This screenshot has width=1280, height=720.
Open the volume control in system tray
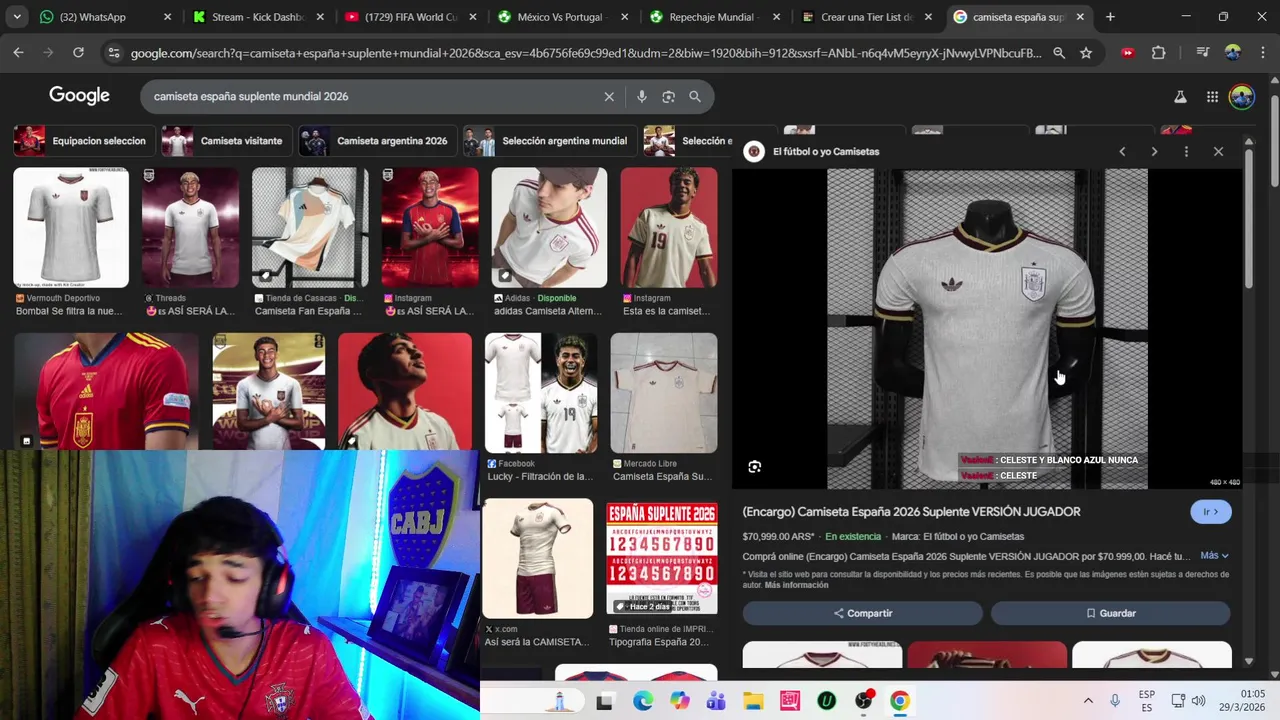[1198, 701]
